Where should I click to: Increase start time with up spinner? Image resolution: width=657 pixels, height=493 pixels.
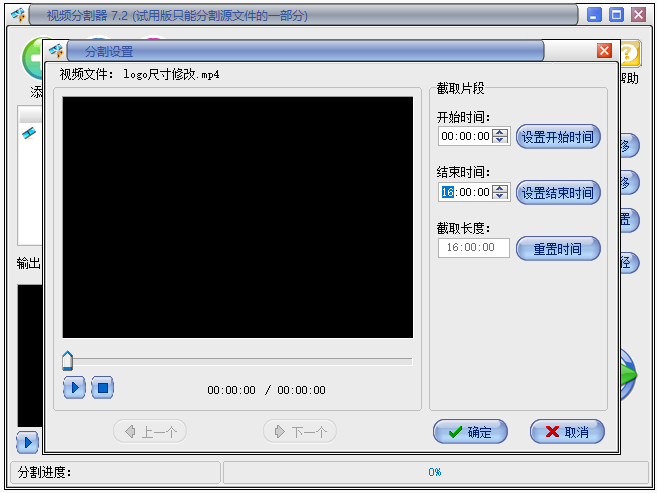[501, 132]
